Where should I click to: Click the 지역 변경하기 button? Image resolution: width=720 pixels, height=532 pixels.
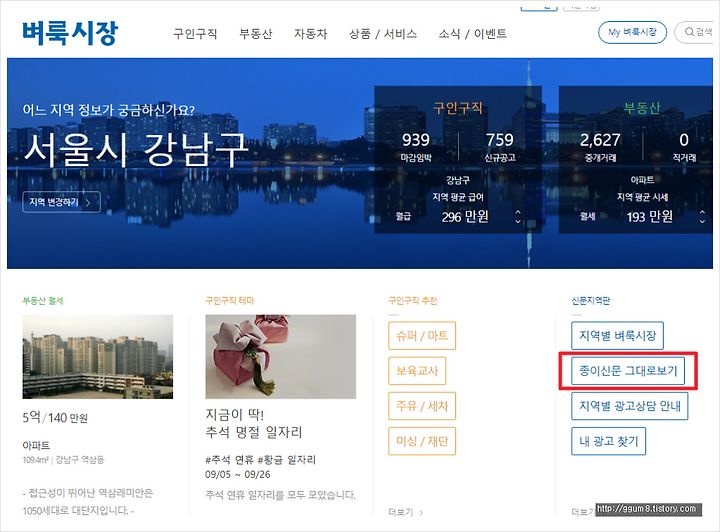point(62,202)
